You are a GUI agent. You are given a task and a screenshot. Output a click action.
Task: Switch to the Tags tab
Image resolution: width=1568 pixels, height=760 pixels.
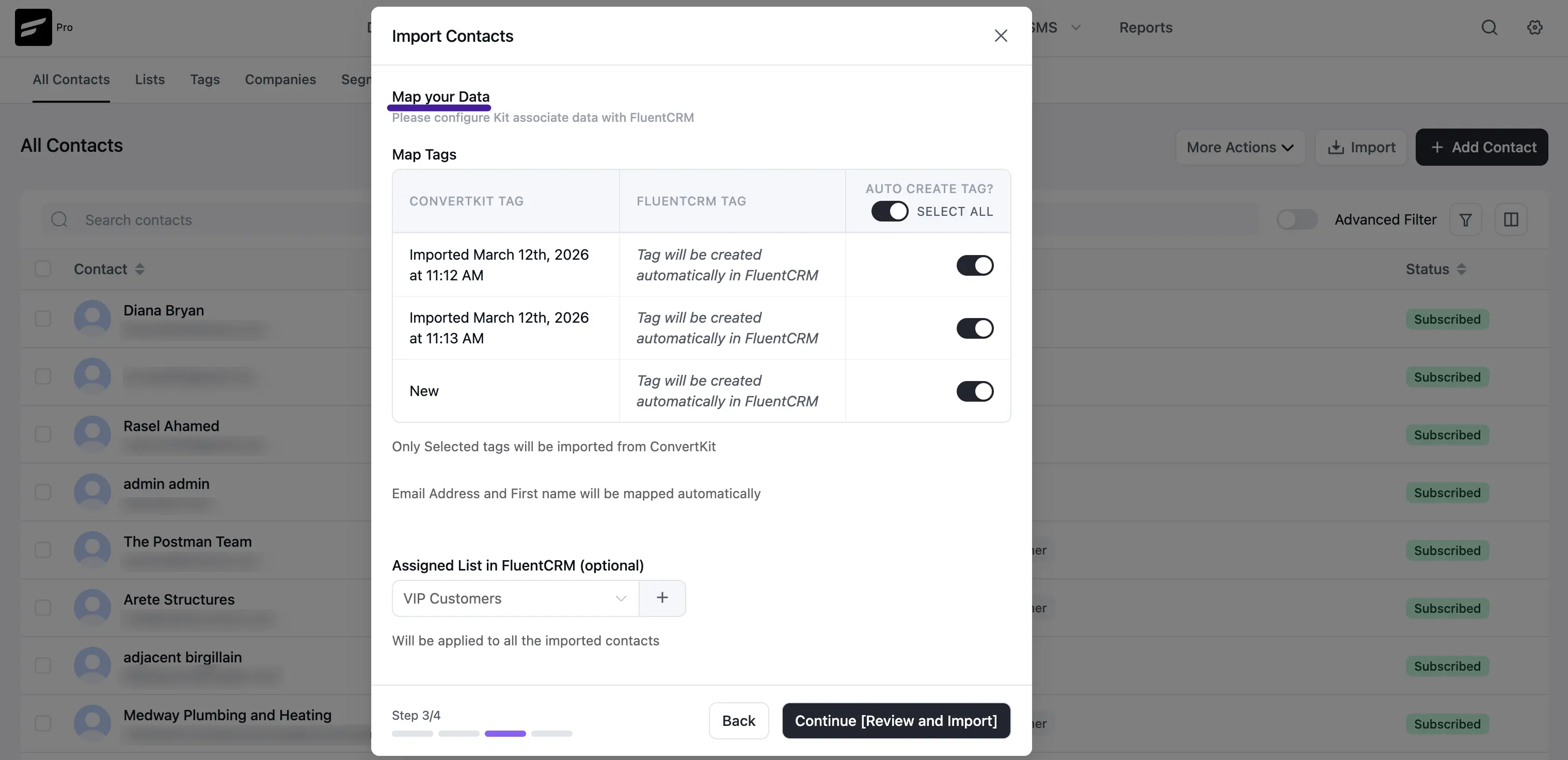tap(204, 80)
